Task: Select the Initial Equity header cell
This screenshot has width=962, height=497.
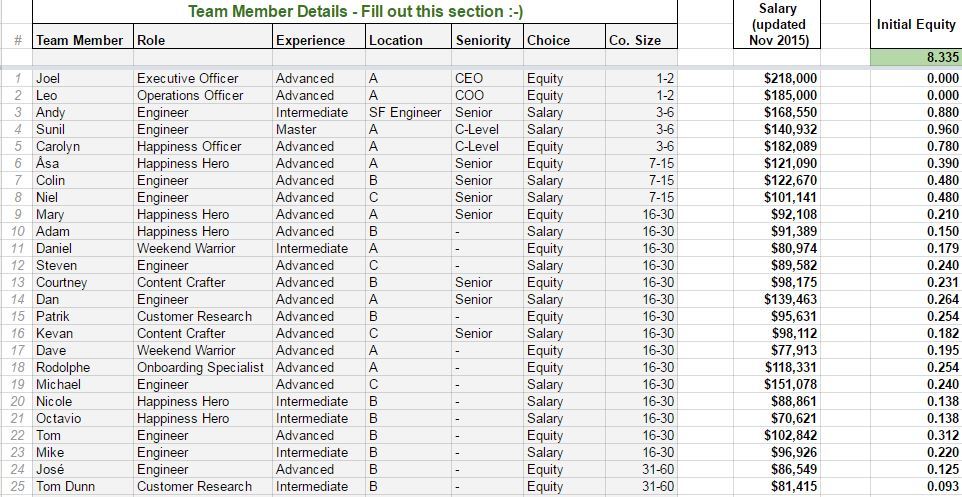Action: (915, 25)
